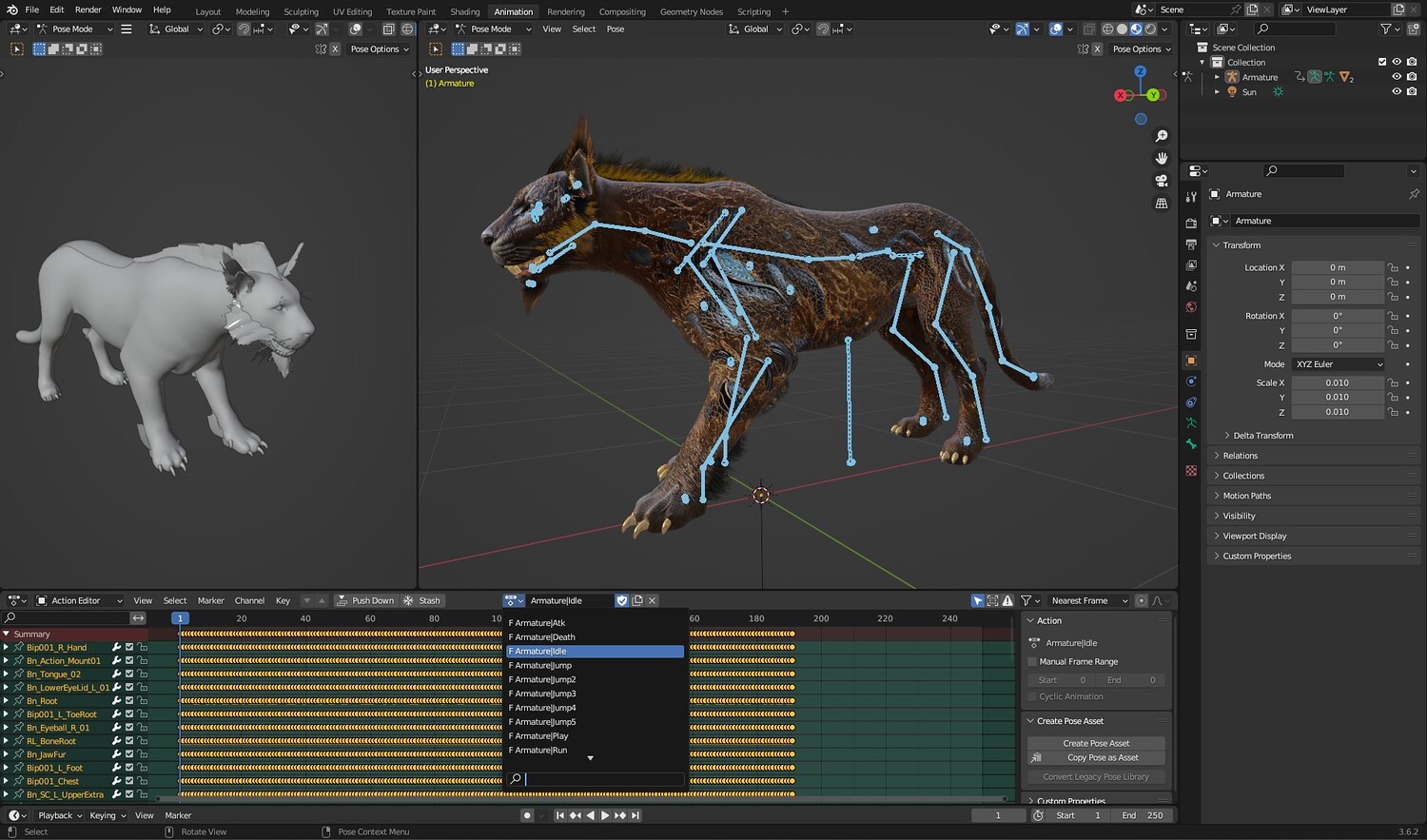The height and width of the screenshot is (840, 1427).
Task: Click the new action duplicate icon
Action: (x=637, y=600)
